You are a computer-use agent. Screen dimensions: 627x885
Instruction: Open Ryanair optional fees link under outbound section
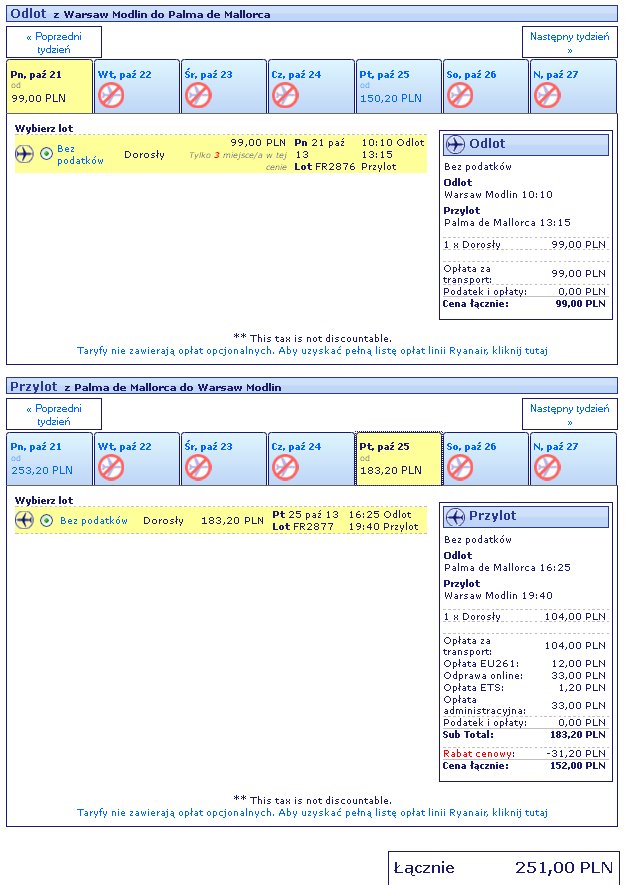[x=312, y=351]
